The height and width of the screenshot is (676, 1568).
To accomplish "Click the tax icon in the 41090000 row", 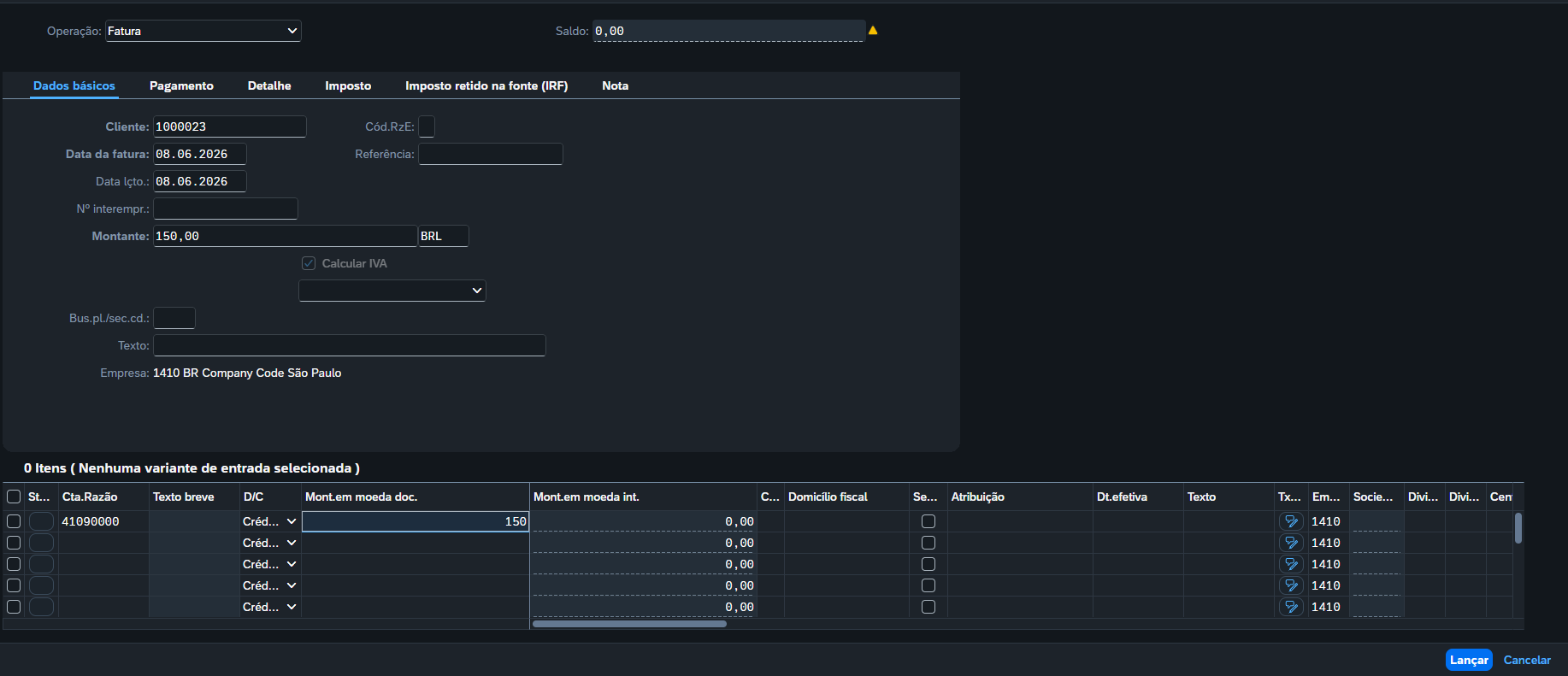I will point(1291,521).
